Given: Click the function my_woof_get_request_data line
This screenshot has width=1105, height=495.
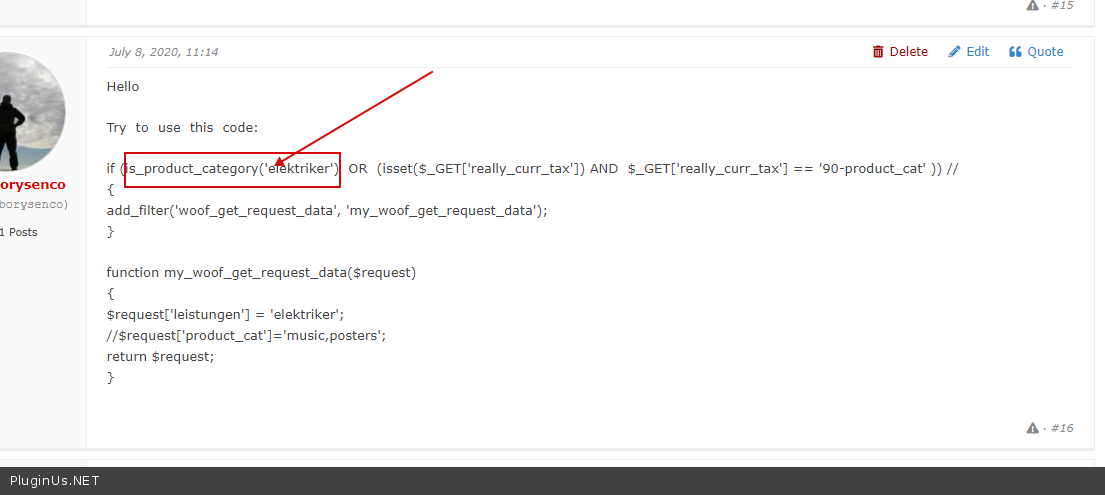Looking at the screenshot, I should point(261,272).
